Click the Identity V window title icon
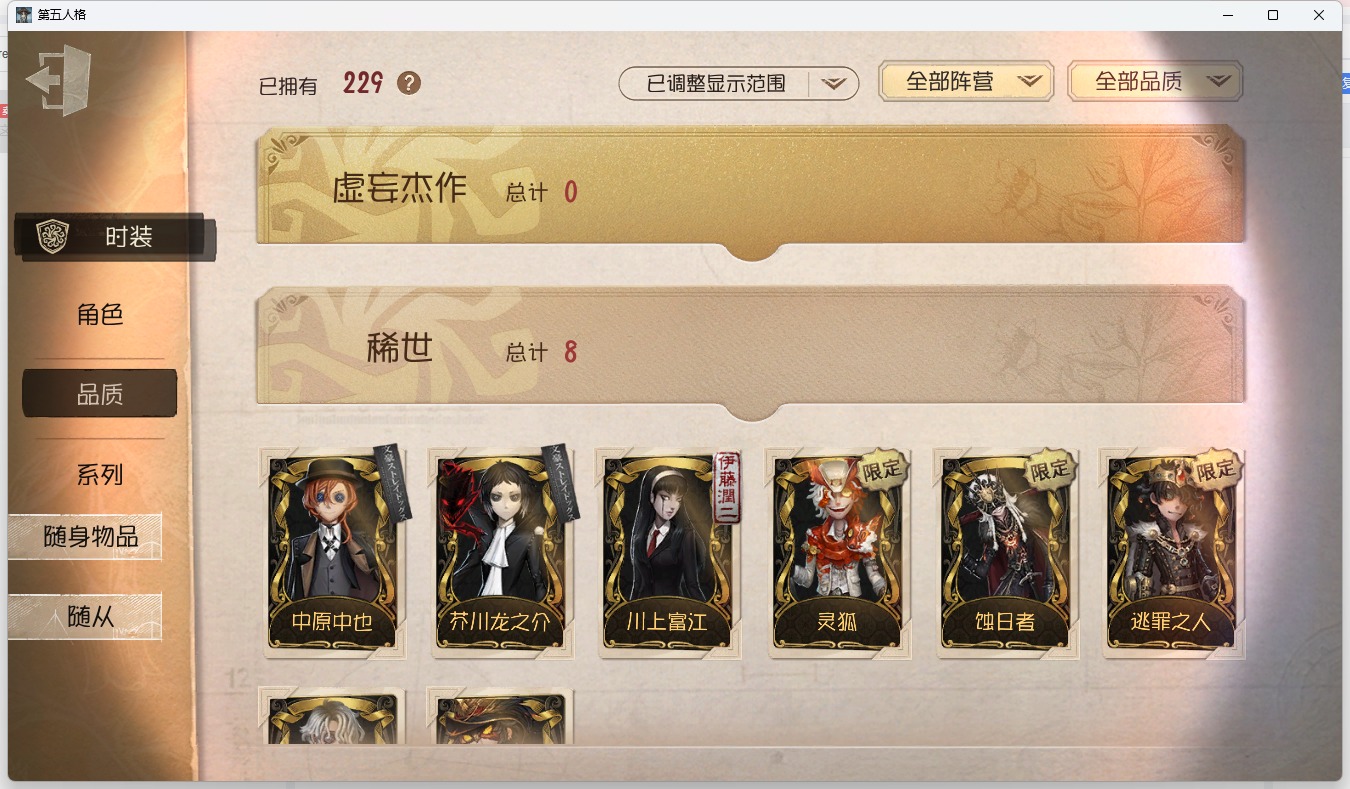The width and height of the screenshot is (1350, 789). 24,15
